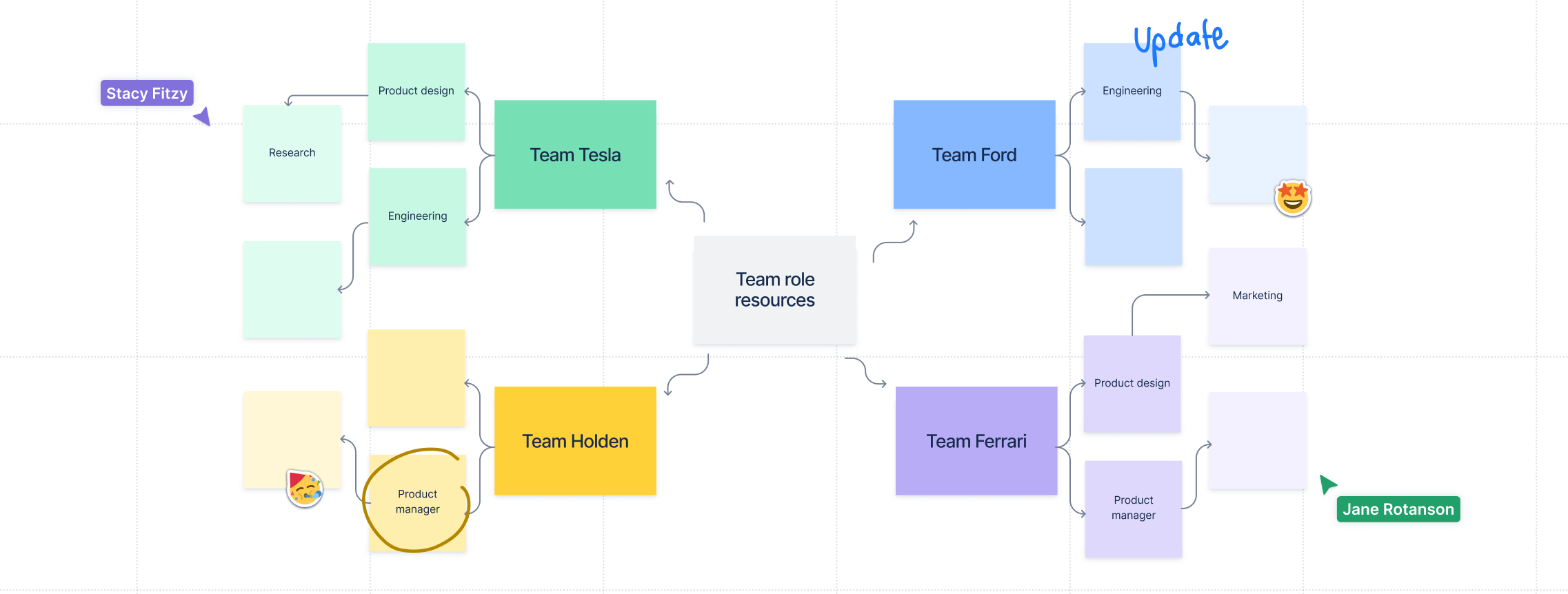
Task: Select the purple Product design sticky note
Action: pyautogui.click(x=1132, y=383)
